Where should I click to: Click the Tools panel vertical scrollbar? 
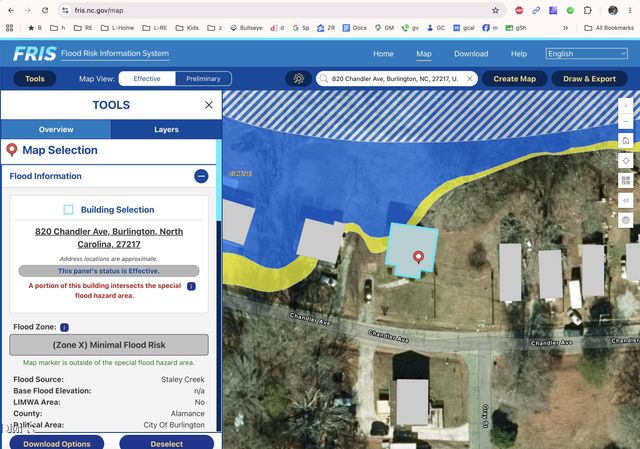tap(219, 180)
